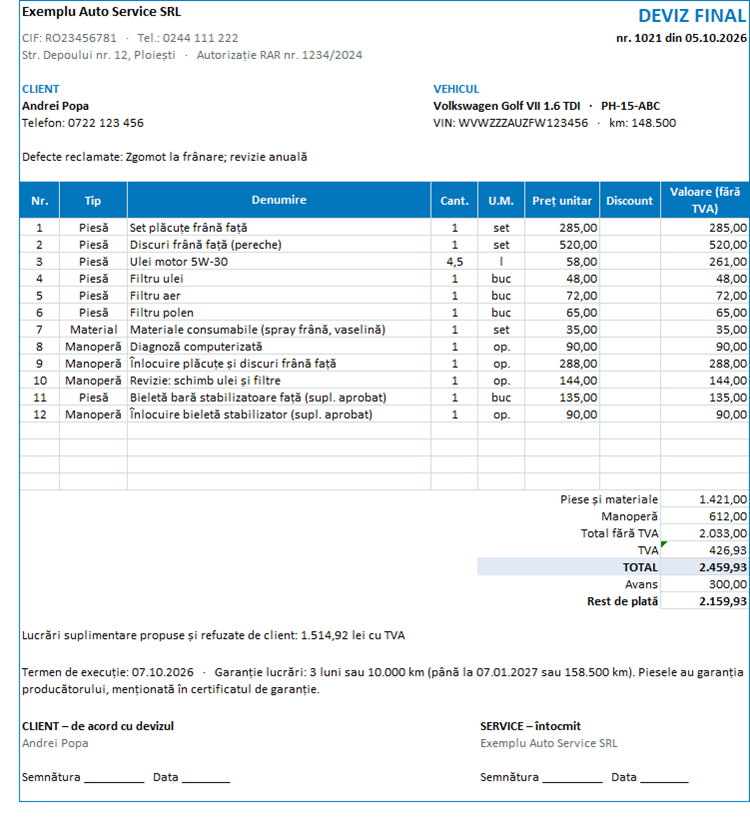Select the cell Filtru aer
Image resolution: width=750 pixels, height=819 pixels.
(279, 296)
